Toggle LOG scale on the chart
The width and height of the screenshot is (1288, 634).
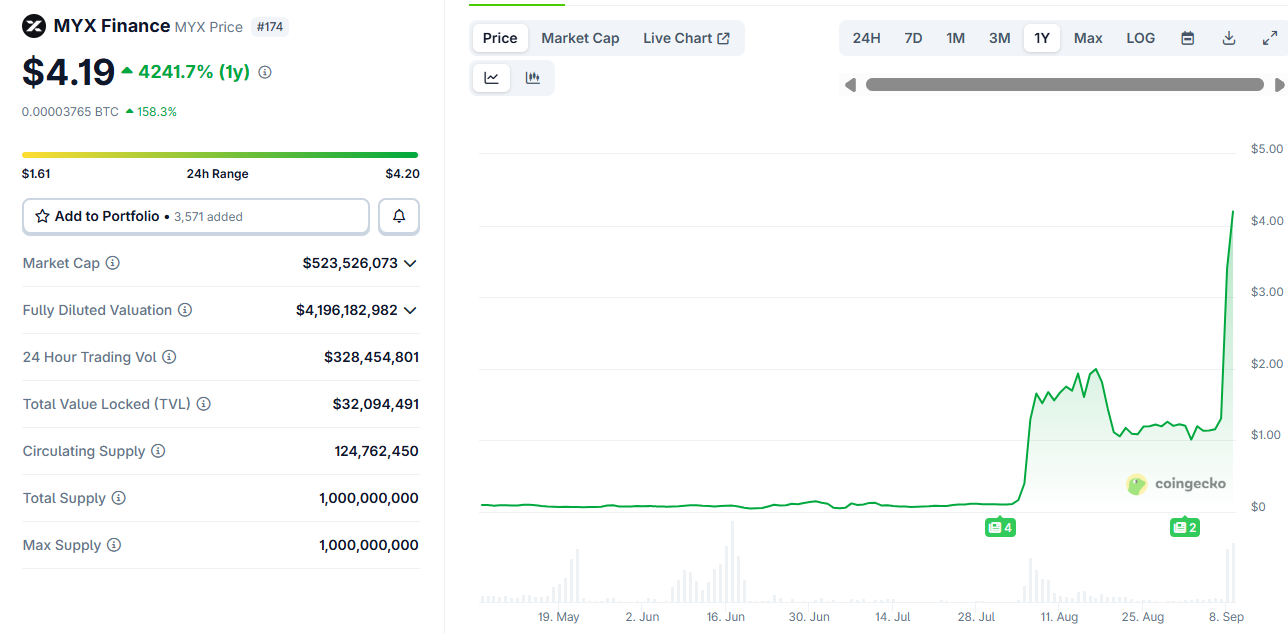pyautogui.click(x=1140, y=37)
